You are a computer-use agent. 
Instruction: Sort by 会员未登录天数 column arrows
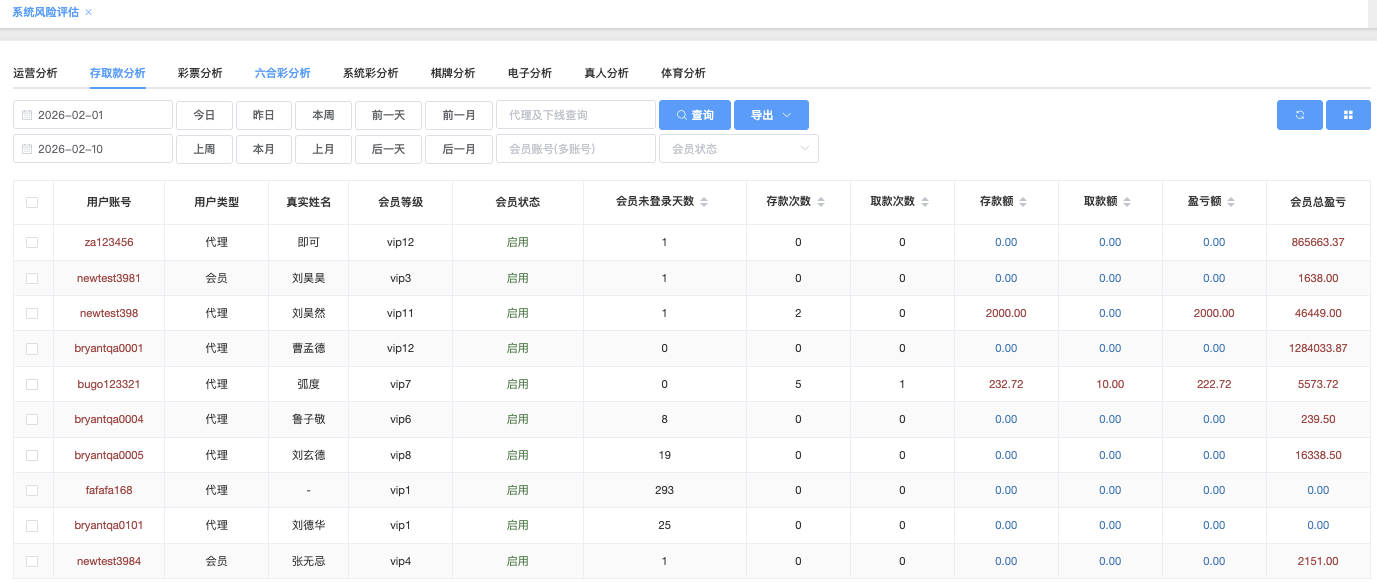(x=704, y=202)
